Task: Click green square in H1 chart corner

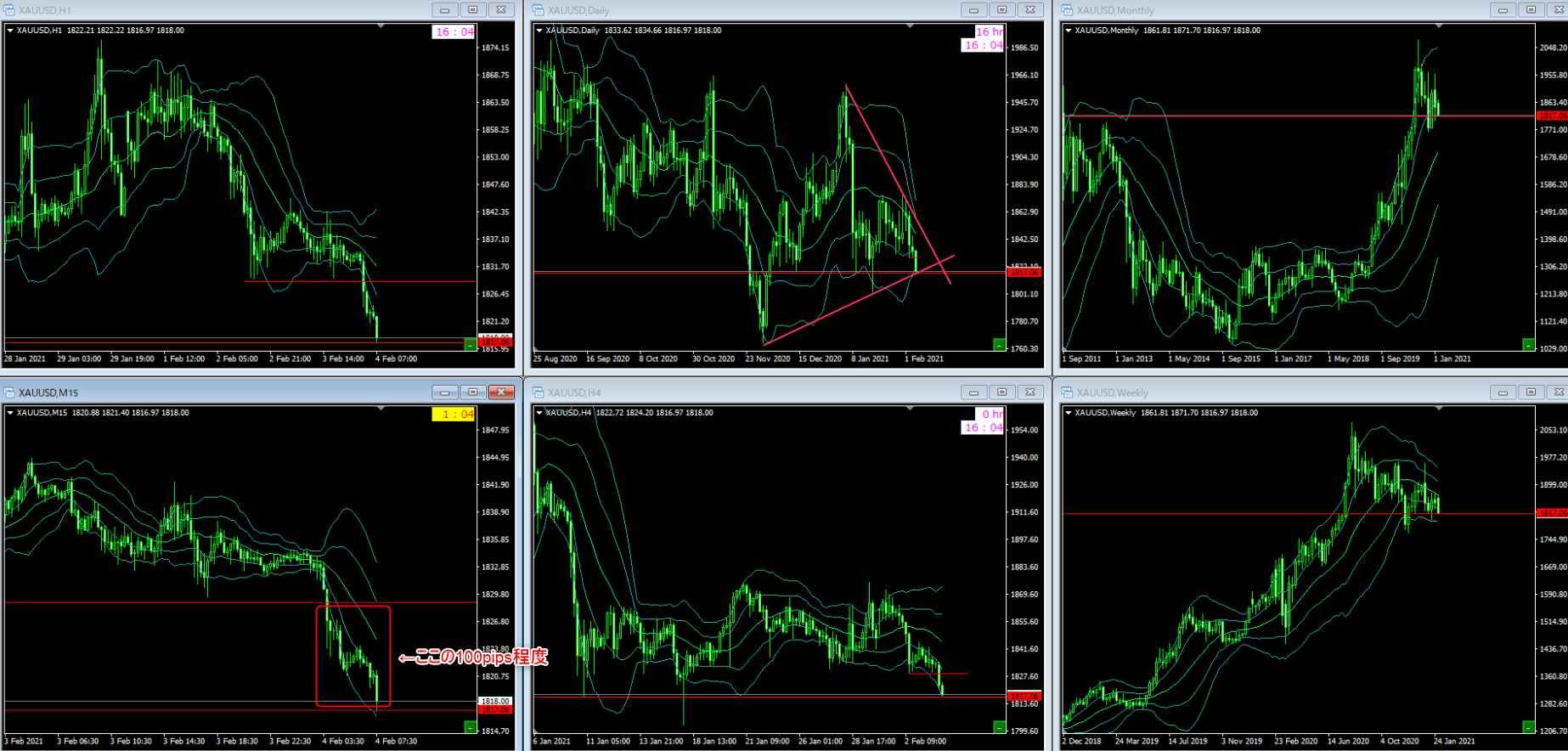Action: click(471, 344)
